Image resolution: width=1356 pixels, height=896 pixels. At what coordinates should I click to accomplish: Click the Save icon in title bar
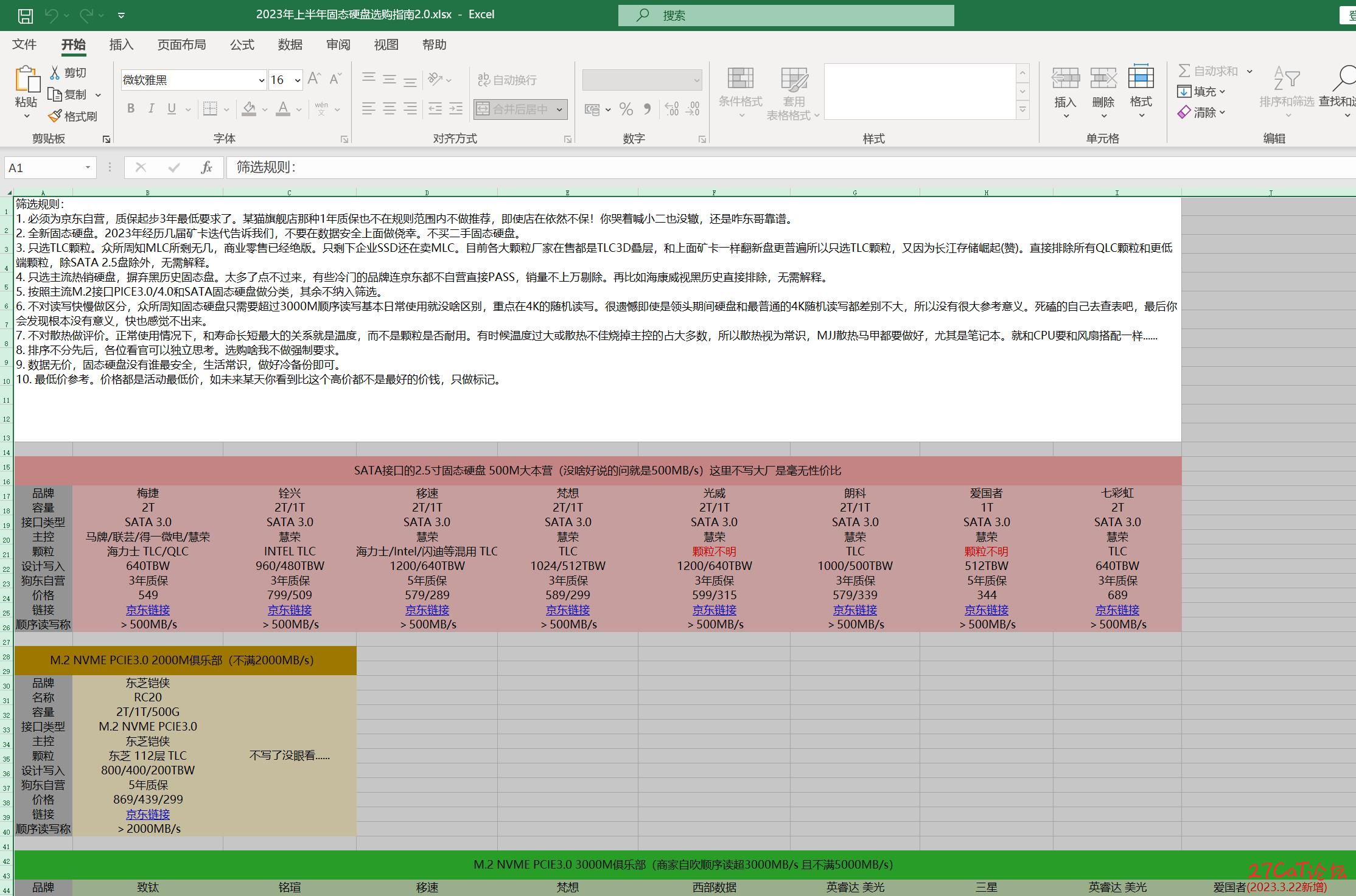pyautogui.click(x=25, y=15)
